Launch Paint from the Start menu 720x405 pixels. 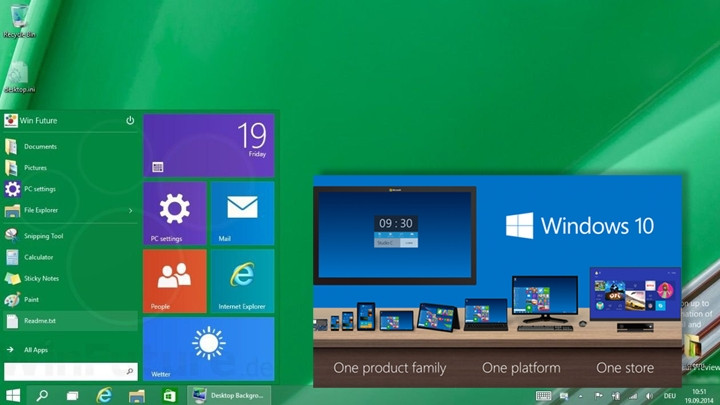pyautogui.click(x=70, y=299)
